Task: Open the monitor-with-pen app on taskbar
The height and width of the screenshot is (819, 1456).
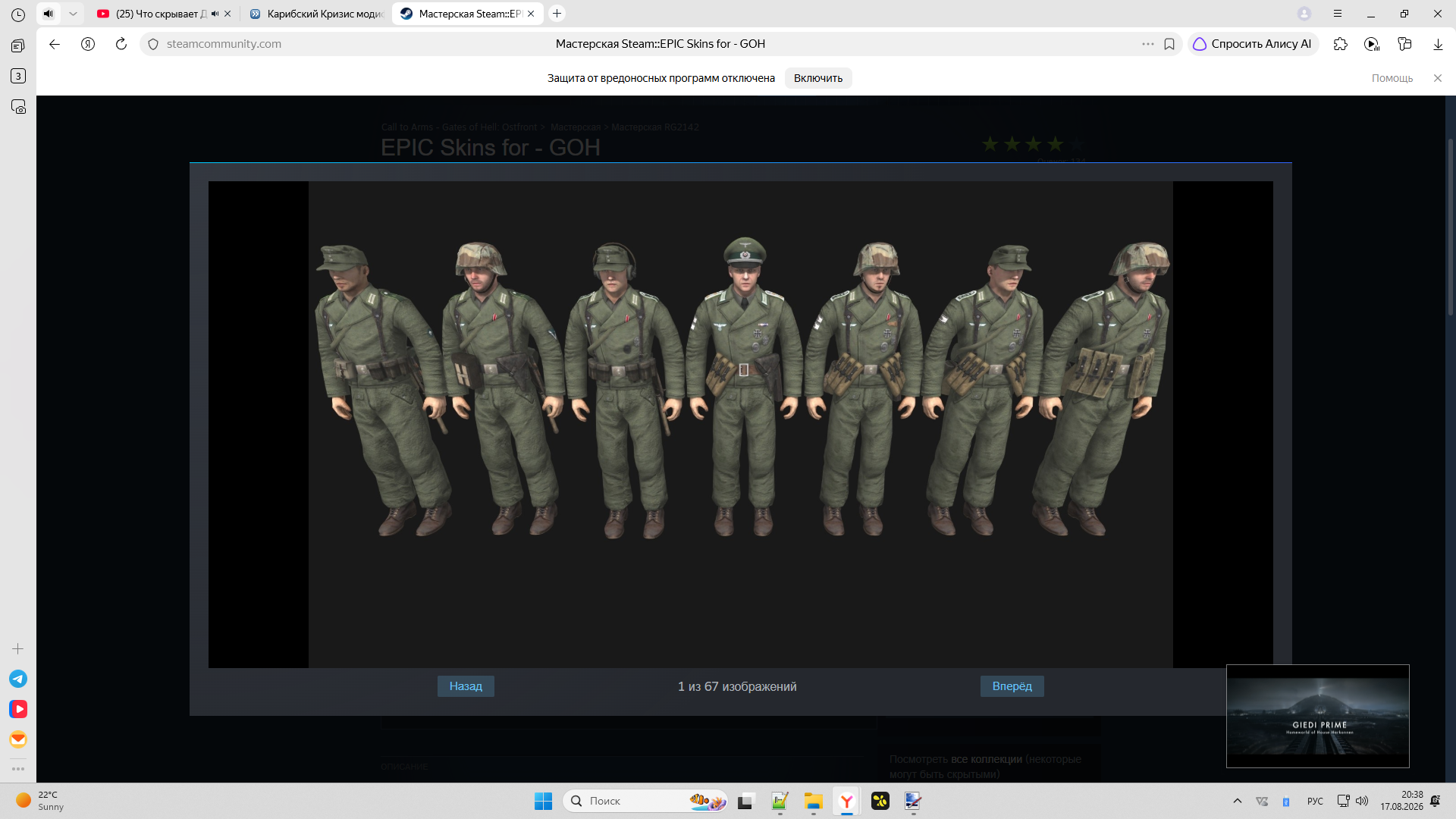Action: (913, 801)
